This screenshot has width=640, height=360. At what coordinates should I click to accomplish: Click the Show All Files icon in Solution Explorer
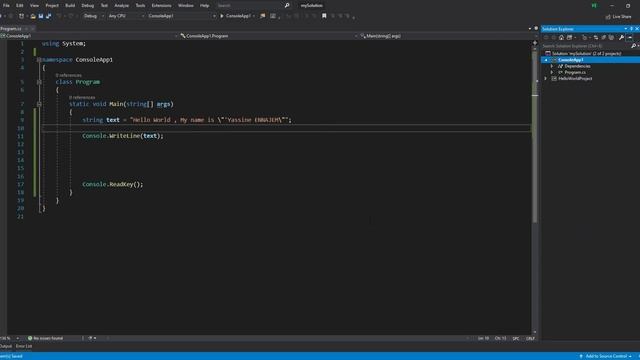pyautogui.click(x=611, y=38)
